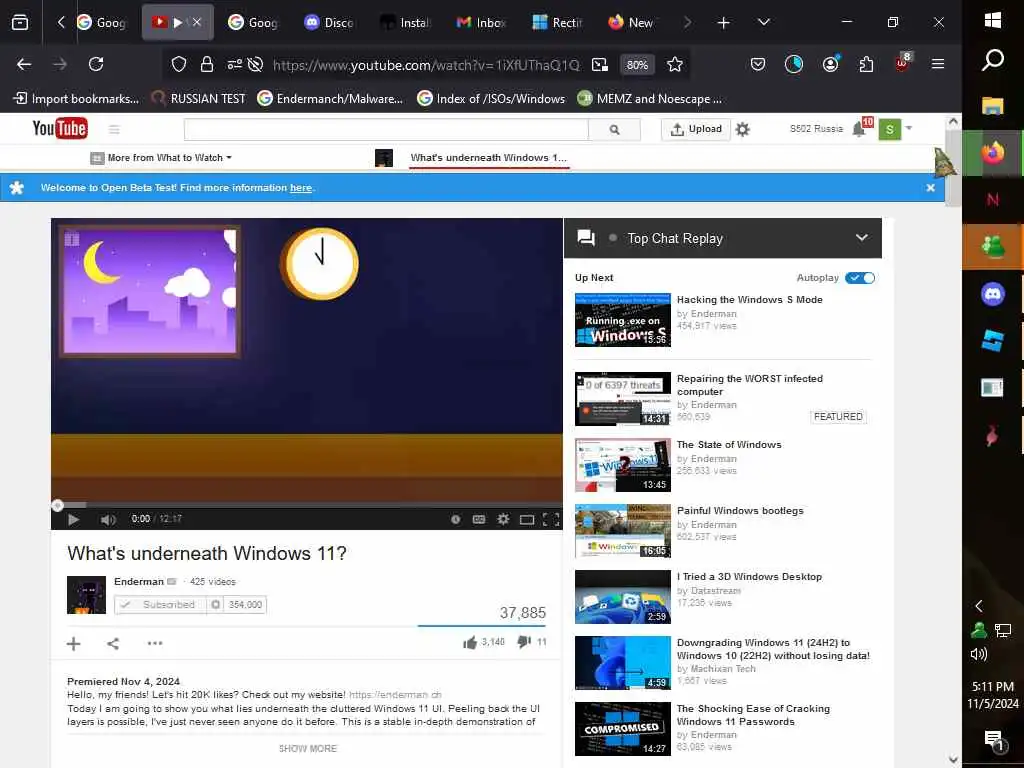Switch to the Disco browser tab
The width and height of the screenshot is (1024, 768).
(329, 22)
